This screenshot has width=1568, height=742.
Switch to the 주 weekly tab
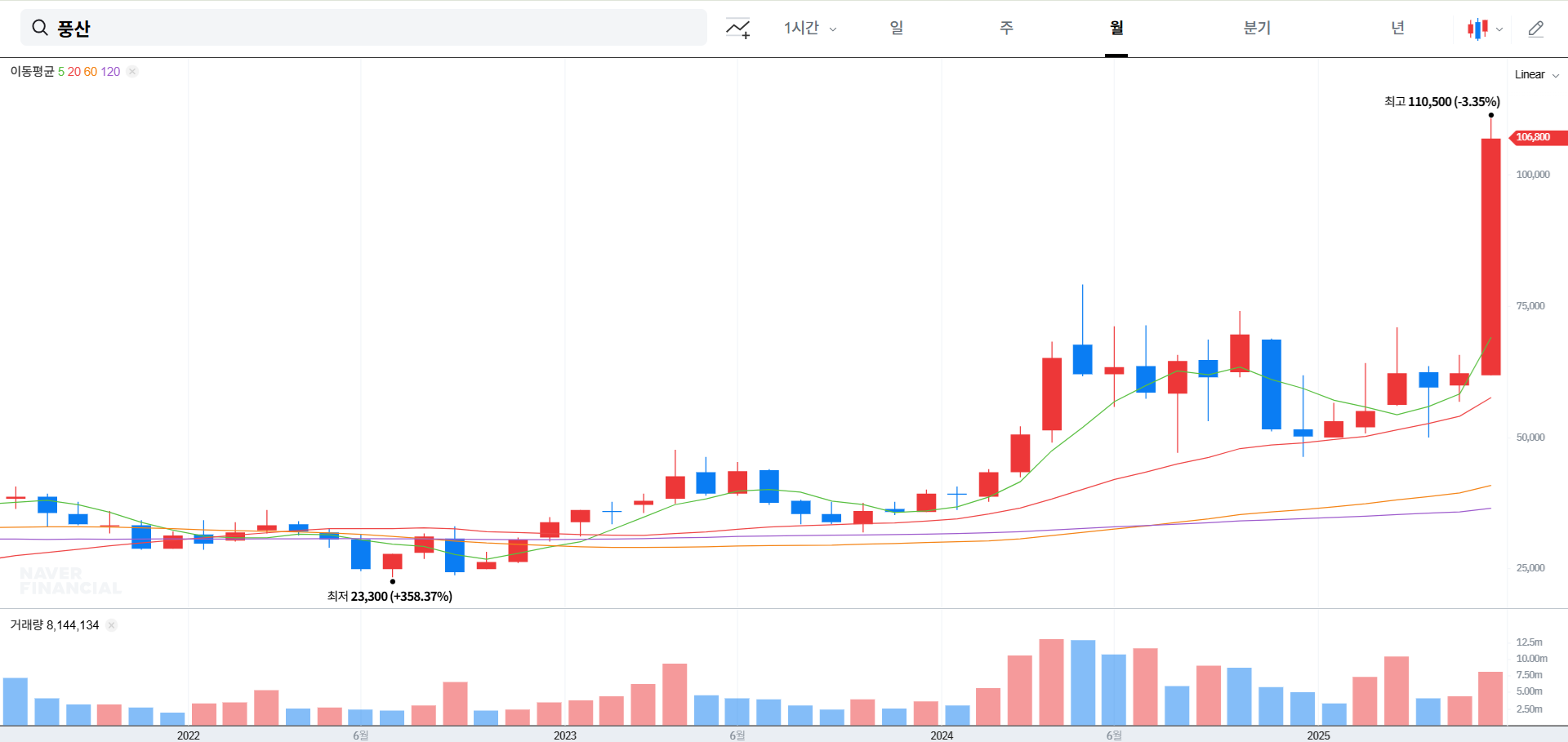(1006, 28)
